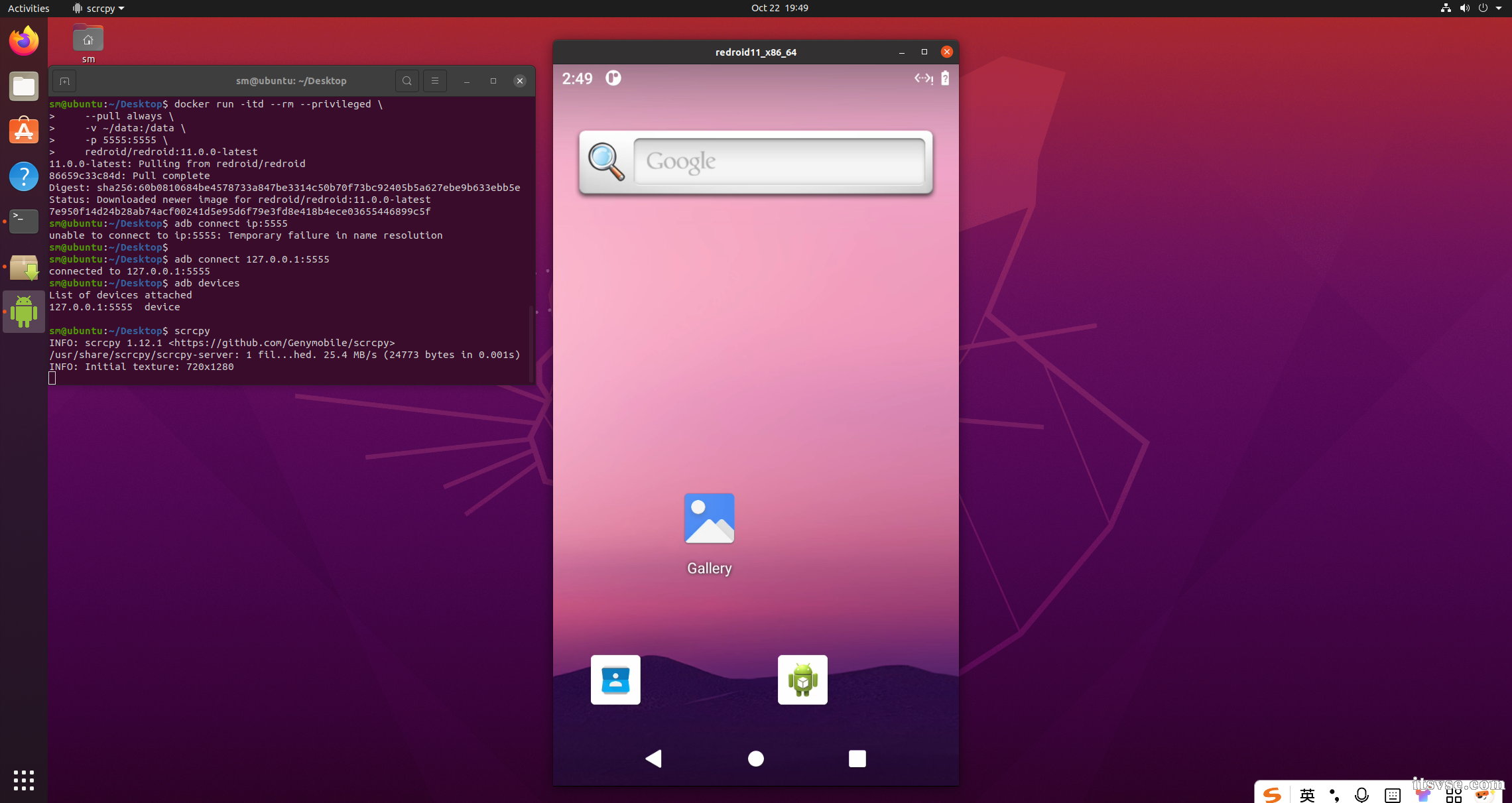
Task: Open the terminal hamburger menu
Action: 435,81
